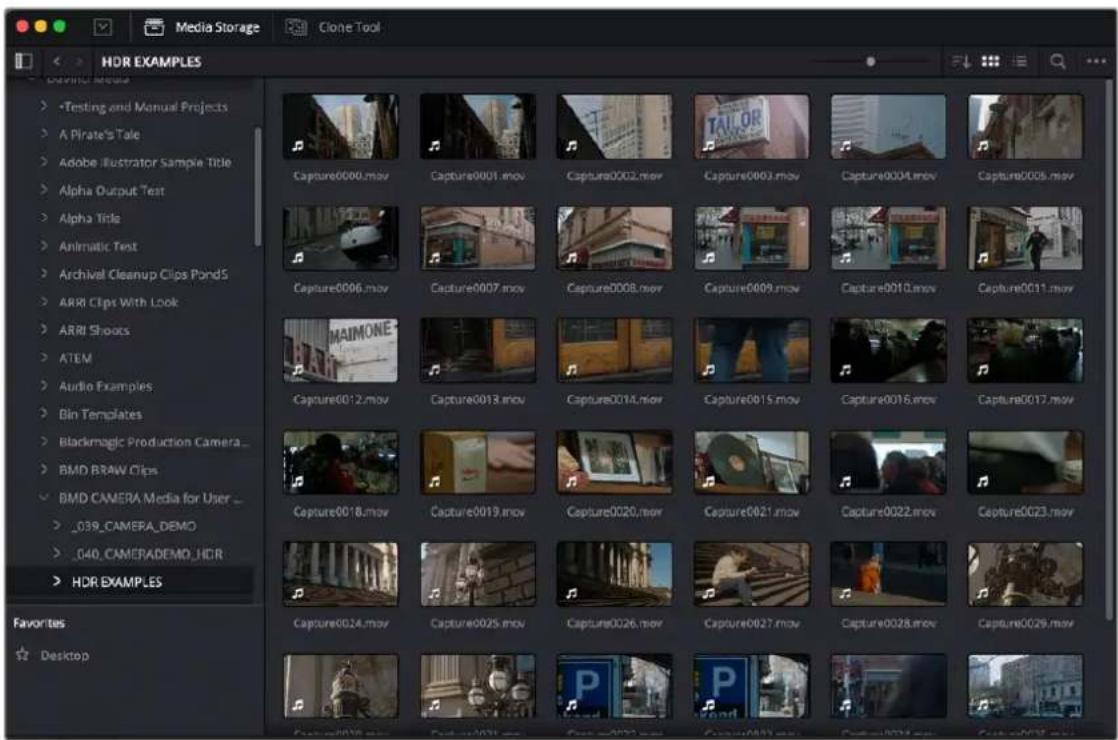Click audio note icon on Capture0018.mov
Viewport: 1118px width, 740px height.
point(297,482)
